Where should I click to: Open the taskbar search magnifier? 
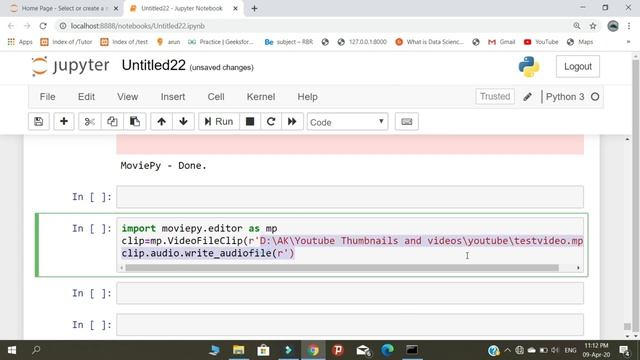[x=36, y=350]
